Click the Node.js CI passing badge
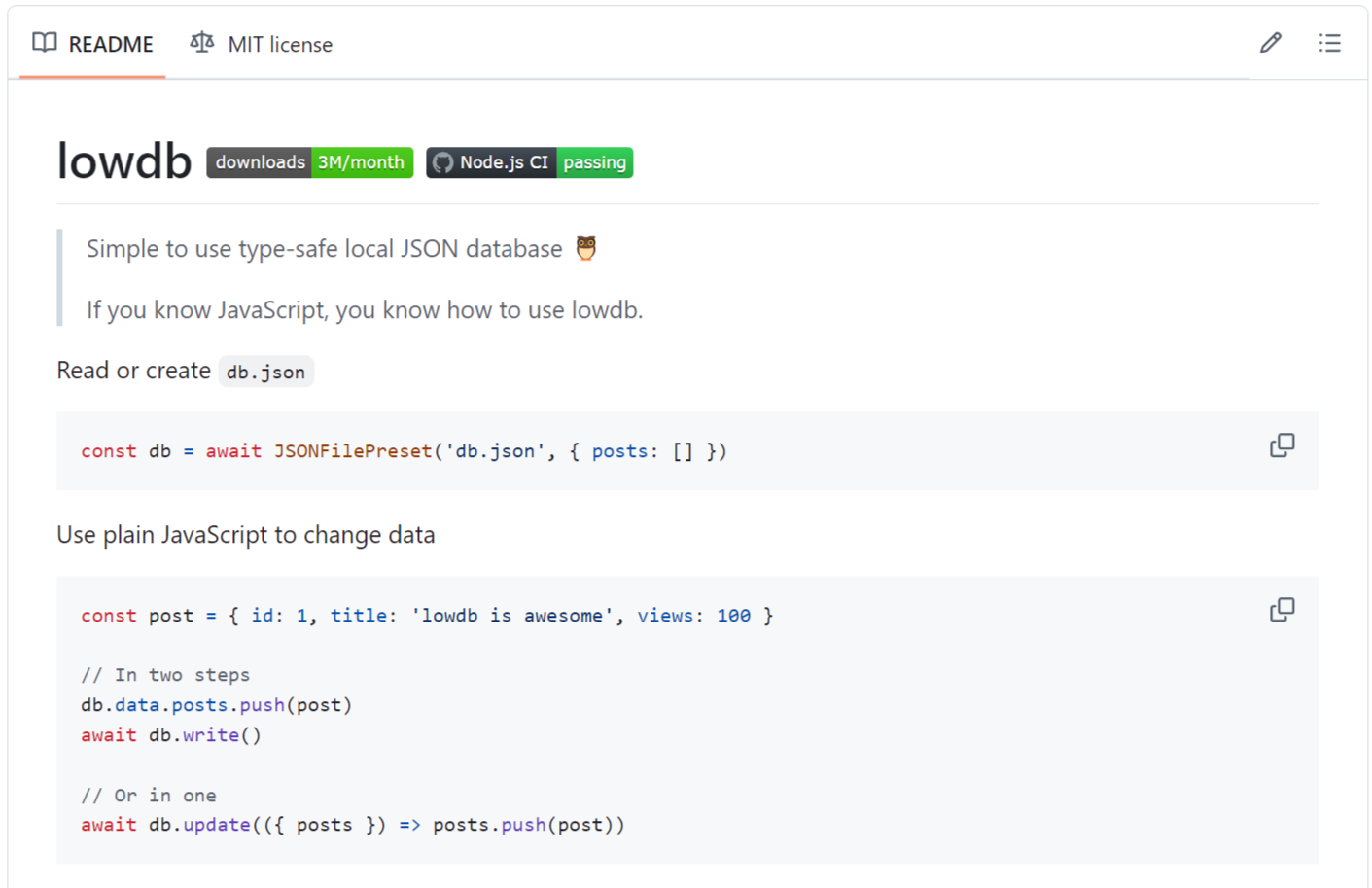 point(529,162)
